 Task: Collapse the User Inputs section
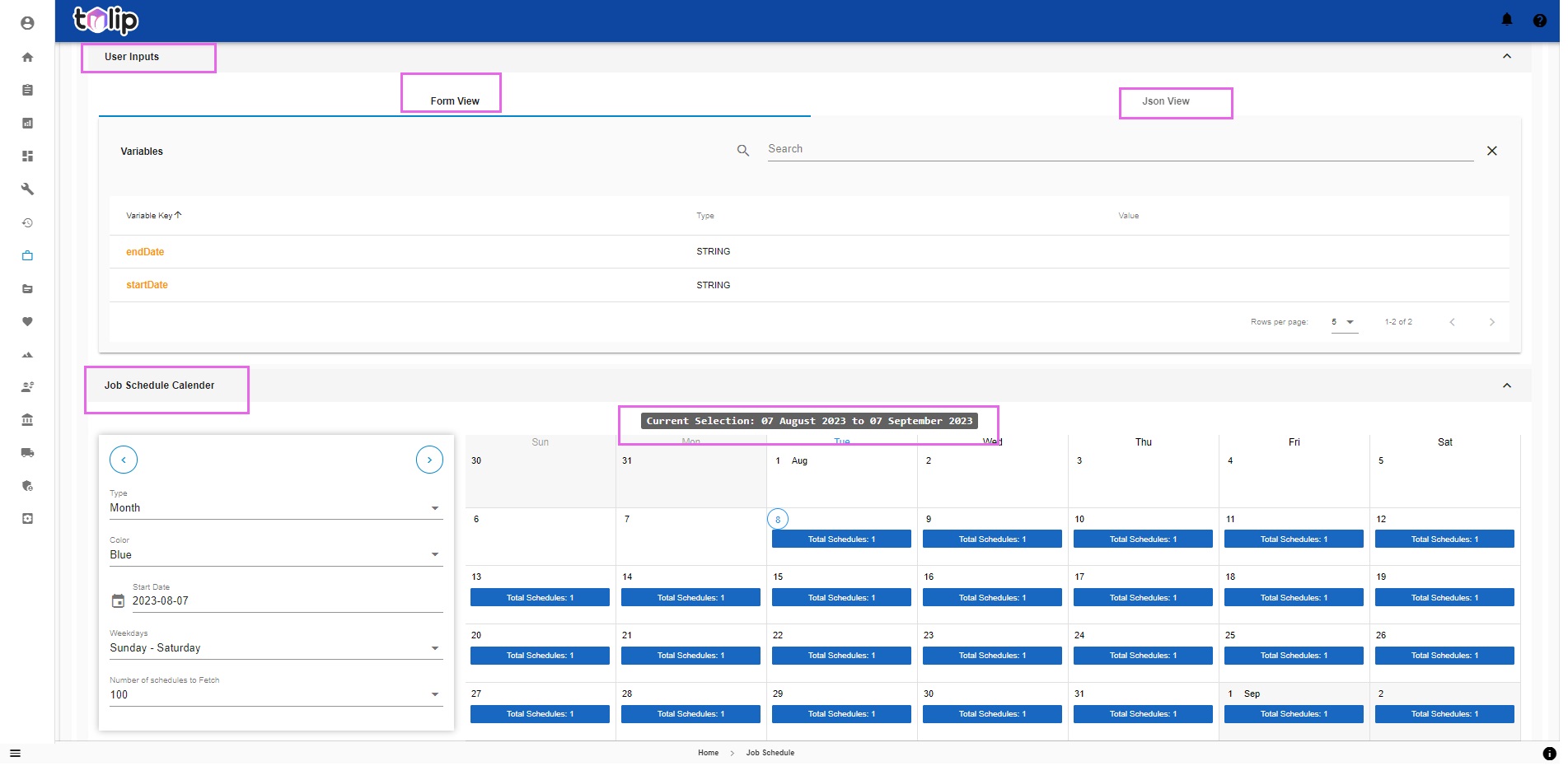click(x=1506, y=56)
